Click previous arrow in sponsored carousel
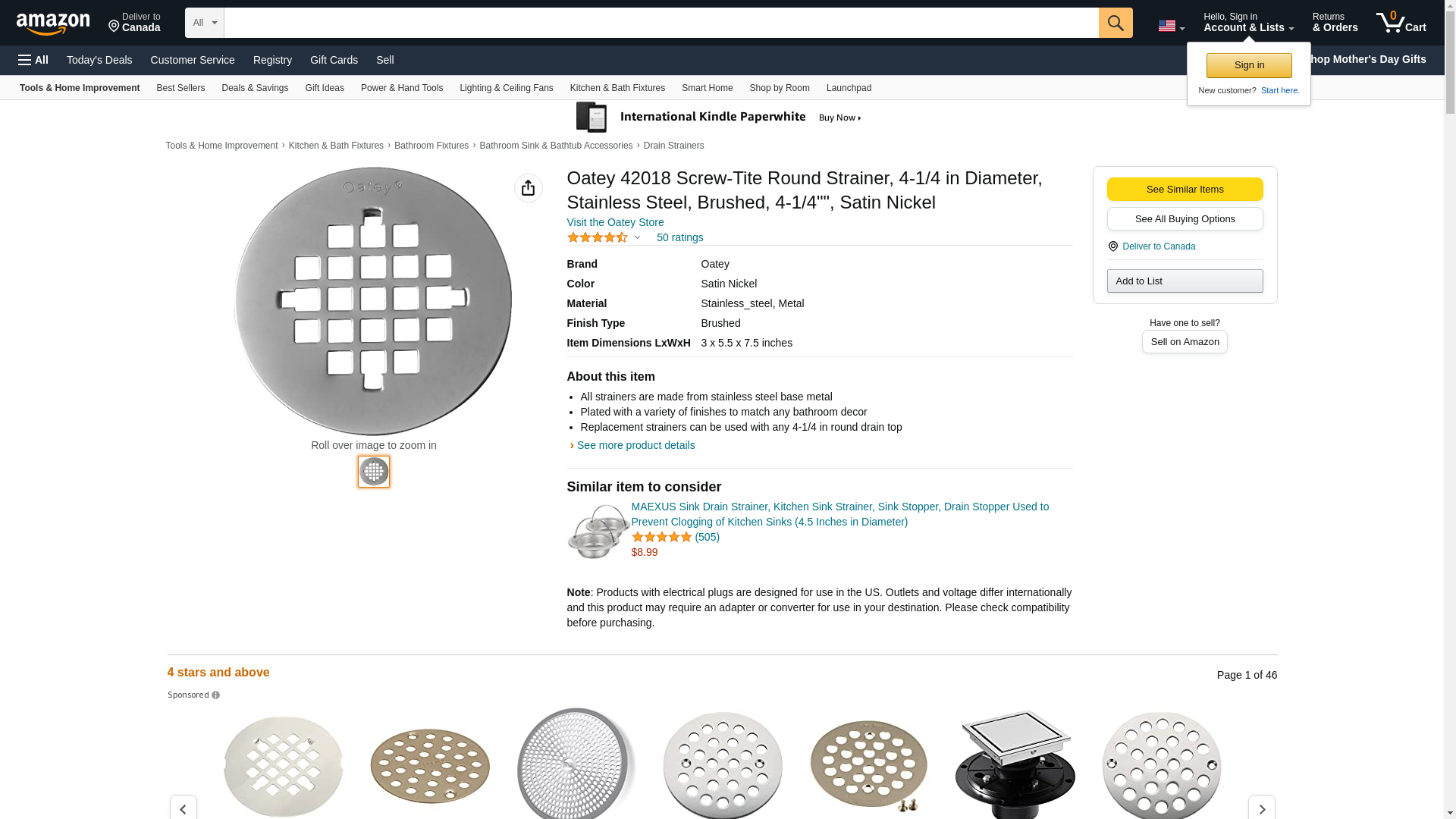Viewport: 1456px width, 819px height. tap(183, 808)
